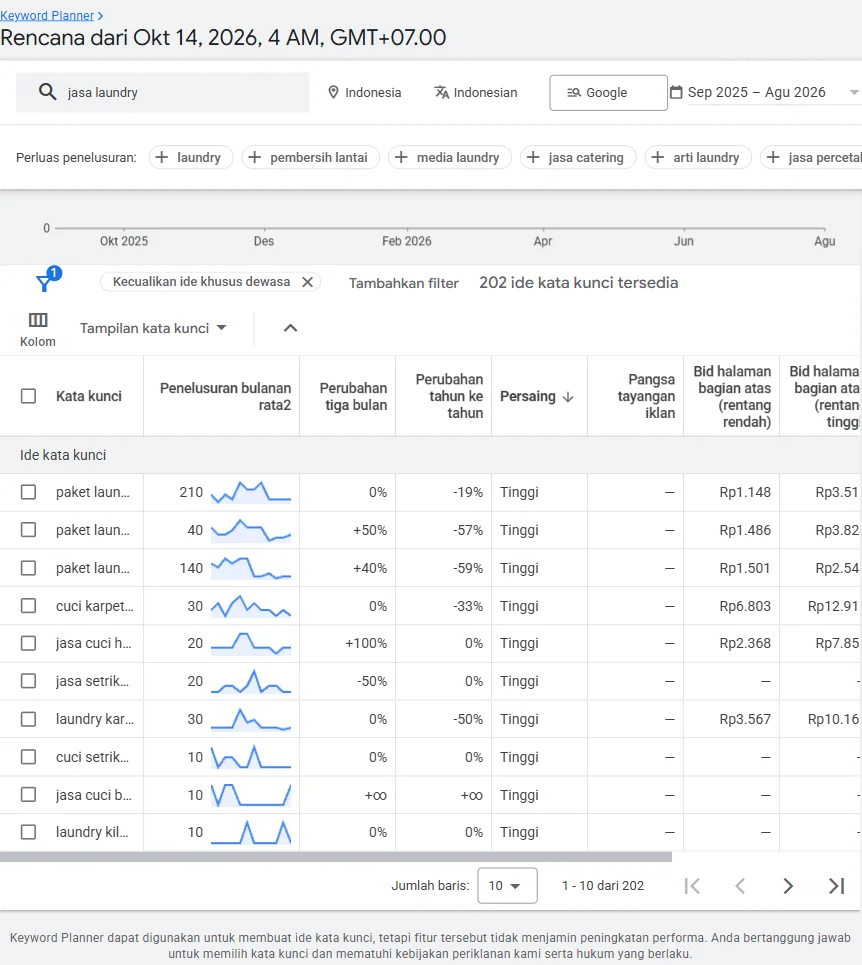Add 'arti laundry' suggestion chip

coord(698,158)
